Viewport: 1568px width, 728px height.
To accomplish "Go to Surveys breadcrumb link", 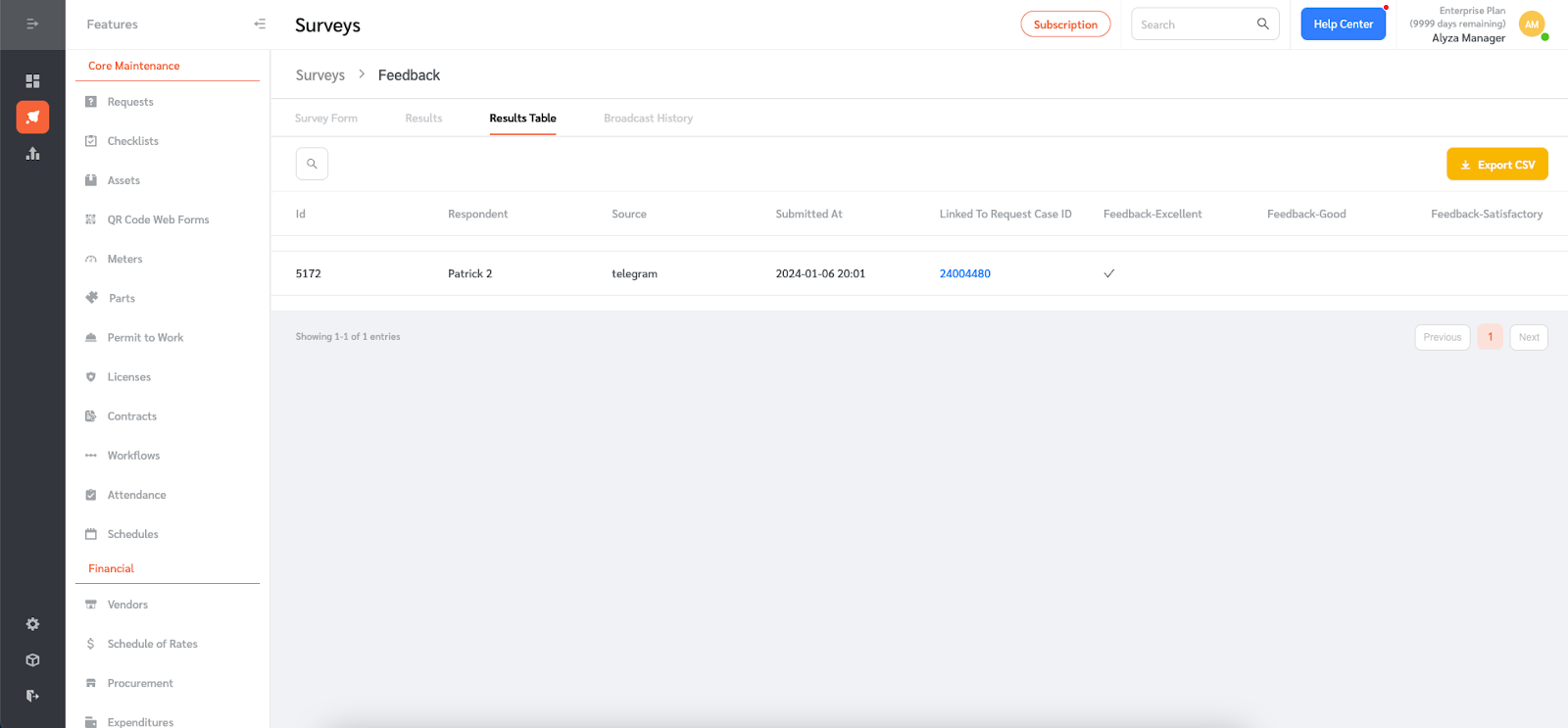I will (320, 75).
